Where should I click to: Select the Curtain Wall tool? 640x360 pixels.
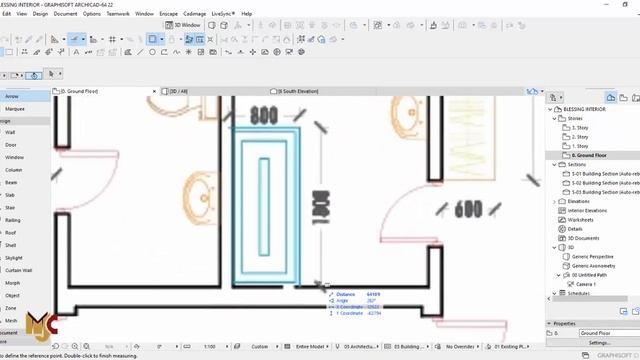pyautogui.click(x=18, y=270)
